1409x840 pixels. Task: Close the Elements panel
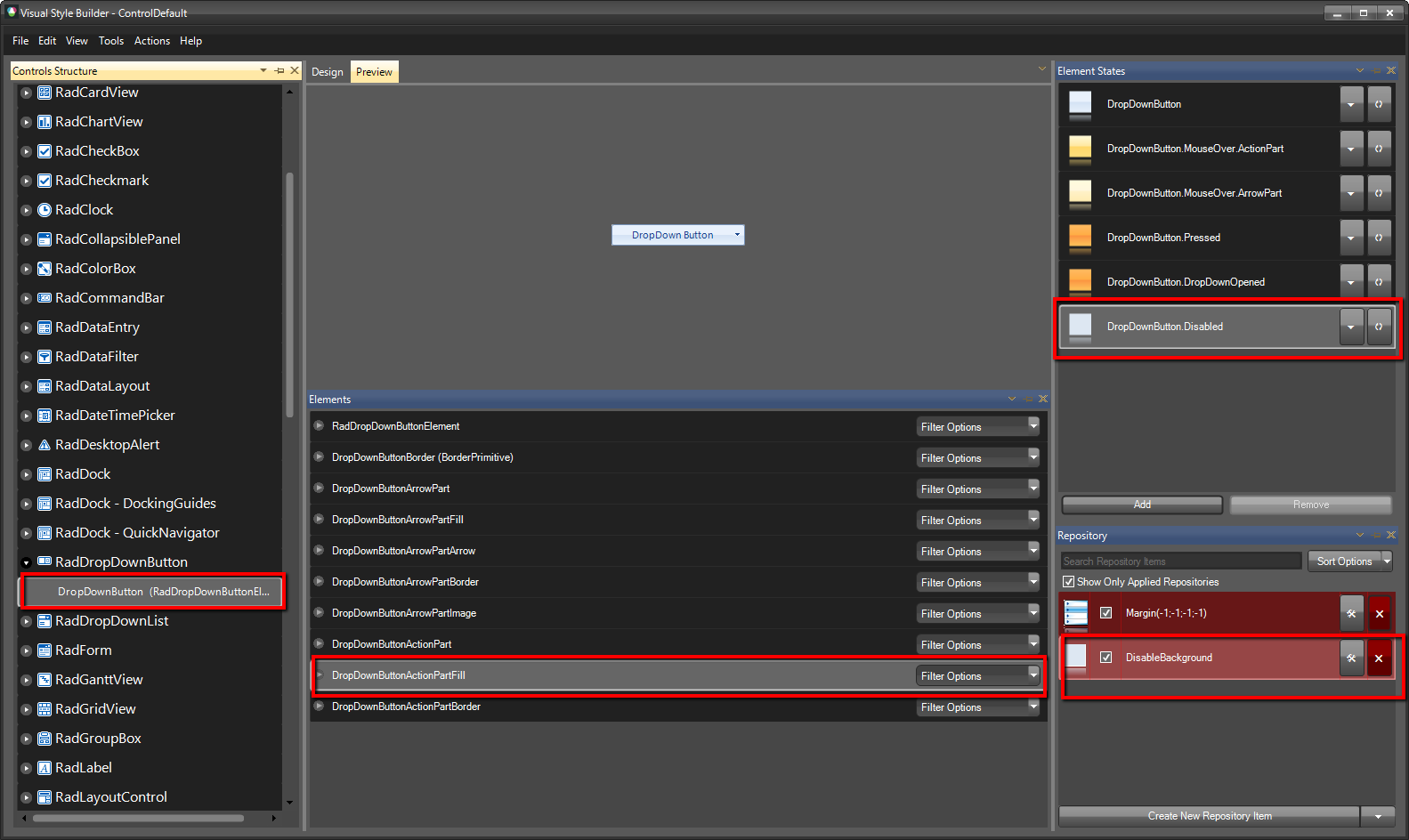coord(1043,399)
